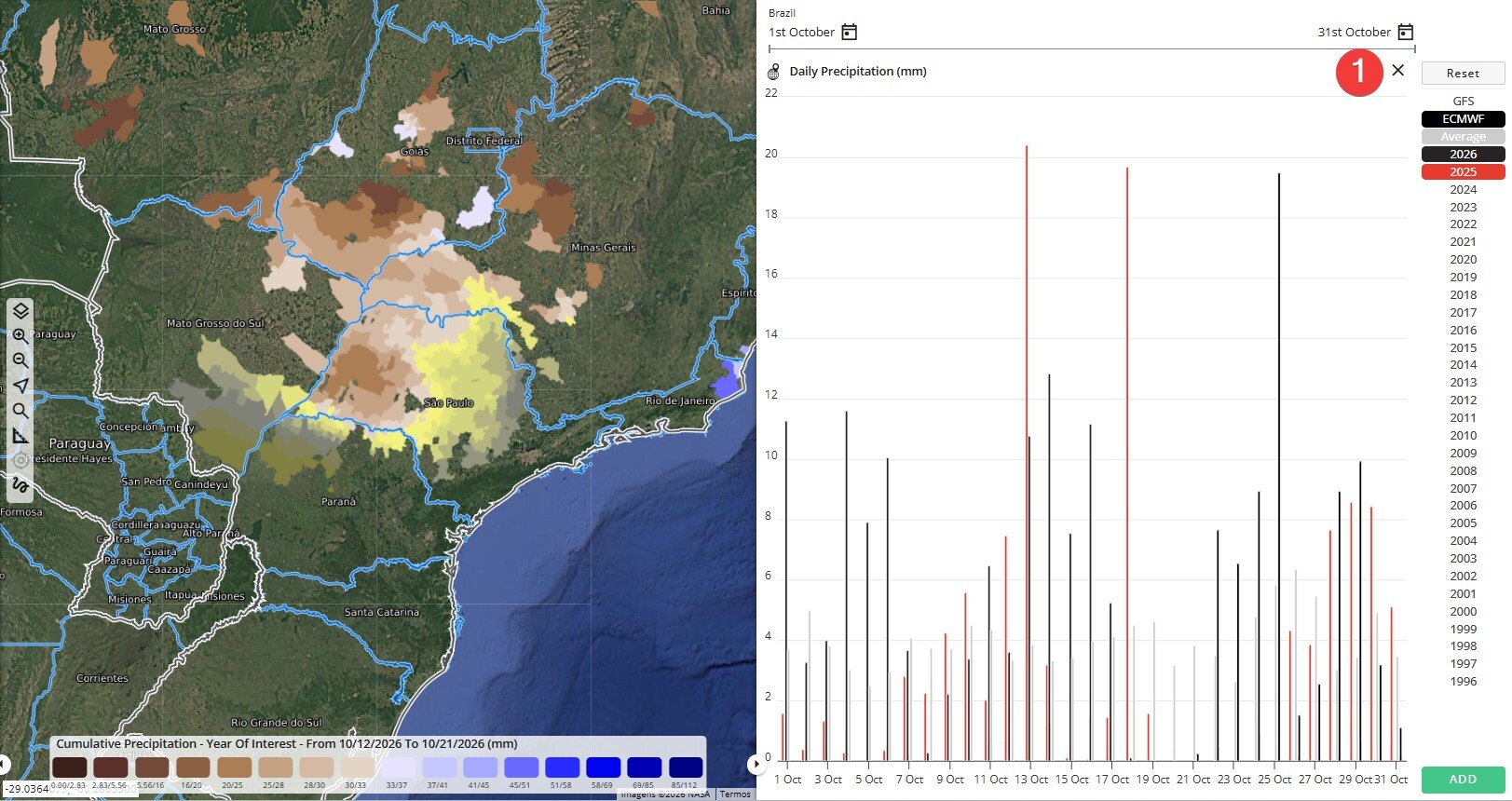Viewport: 1512px width, 801px height.
Task: Click the 20/25 legend swatch
Action: click(234, 767)
